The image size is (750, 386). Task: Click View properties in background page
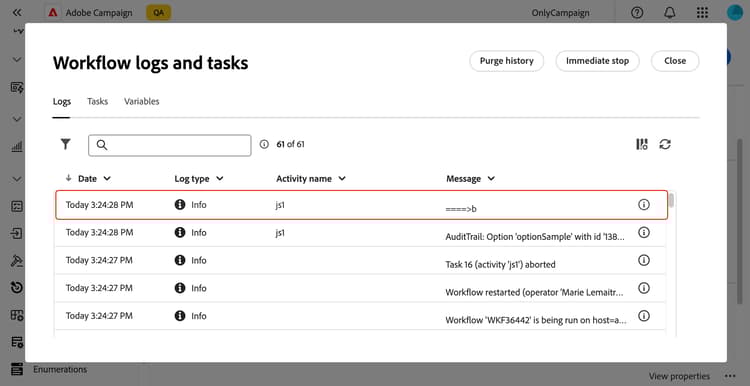[679, 376]
